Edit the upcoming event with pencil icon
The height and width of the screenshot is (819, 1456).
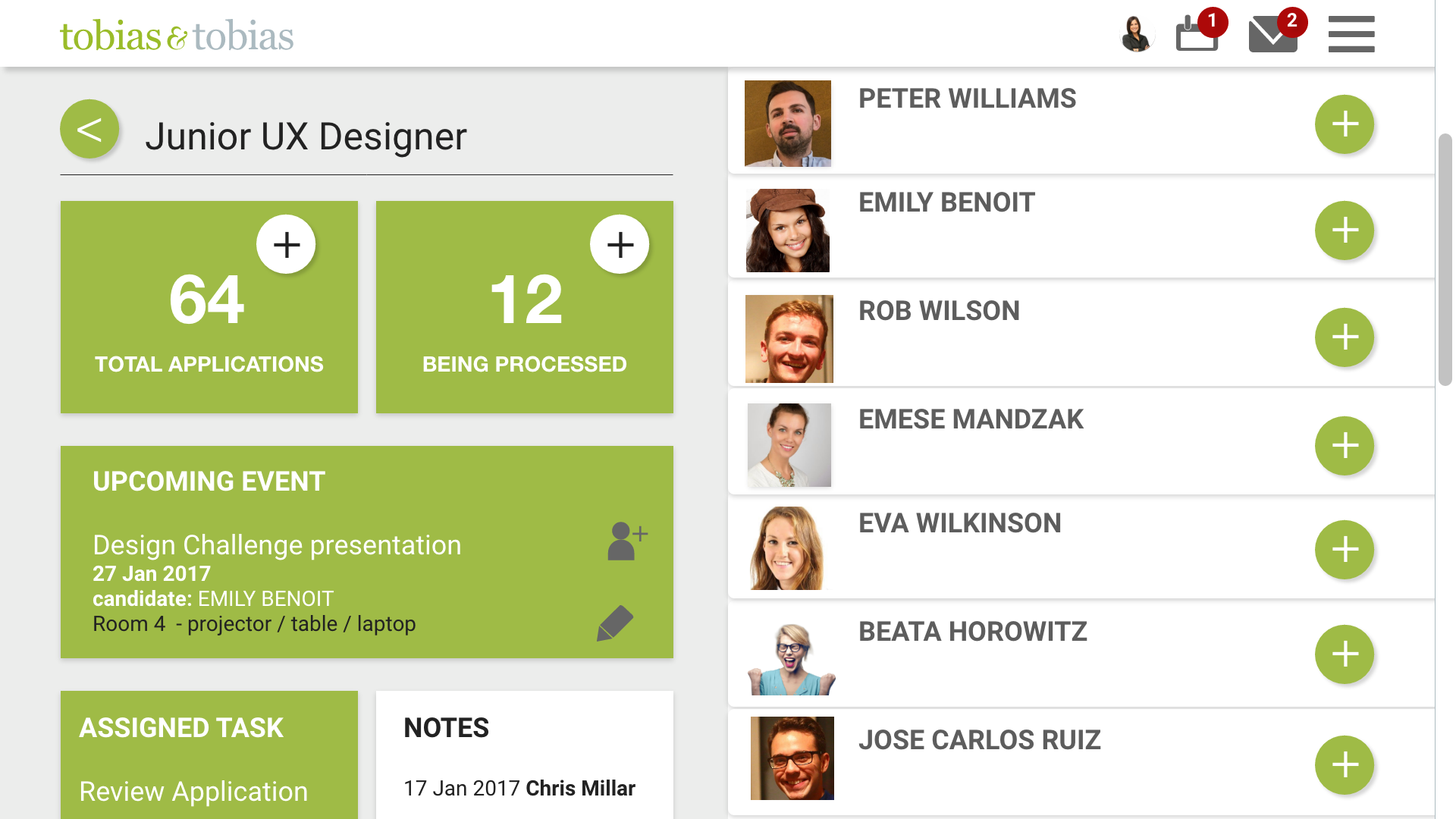click(x=615, y=623)
